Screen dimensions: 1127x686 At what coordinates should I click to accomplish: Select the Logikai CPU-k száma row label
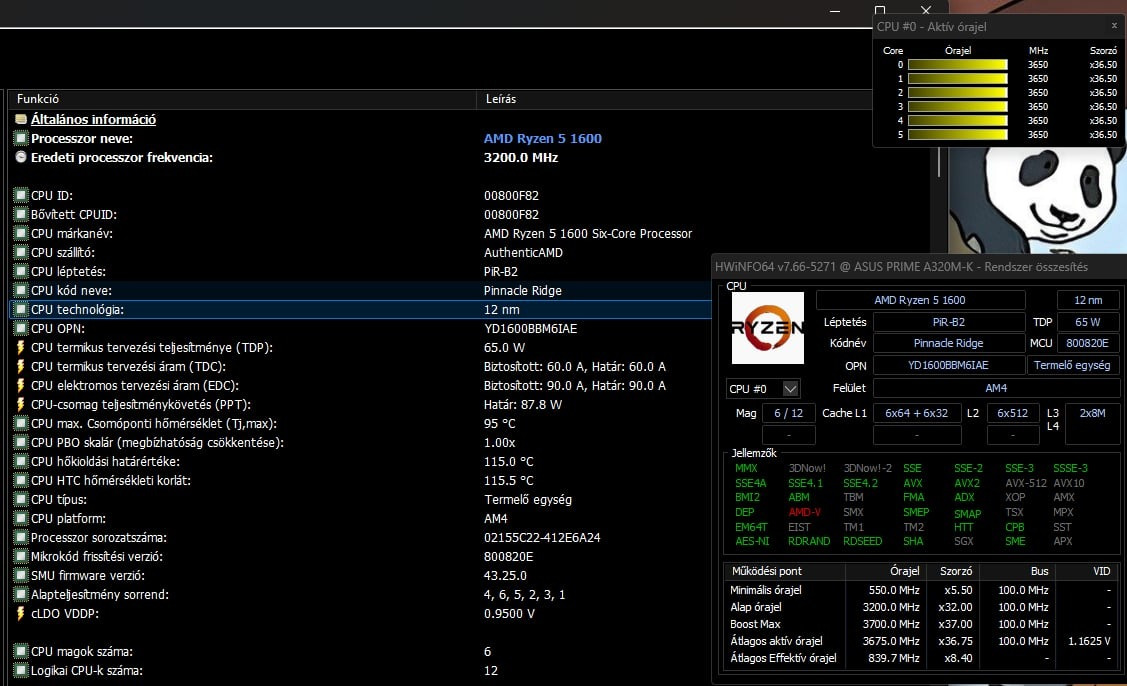coord(86,670)
